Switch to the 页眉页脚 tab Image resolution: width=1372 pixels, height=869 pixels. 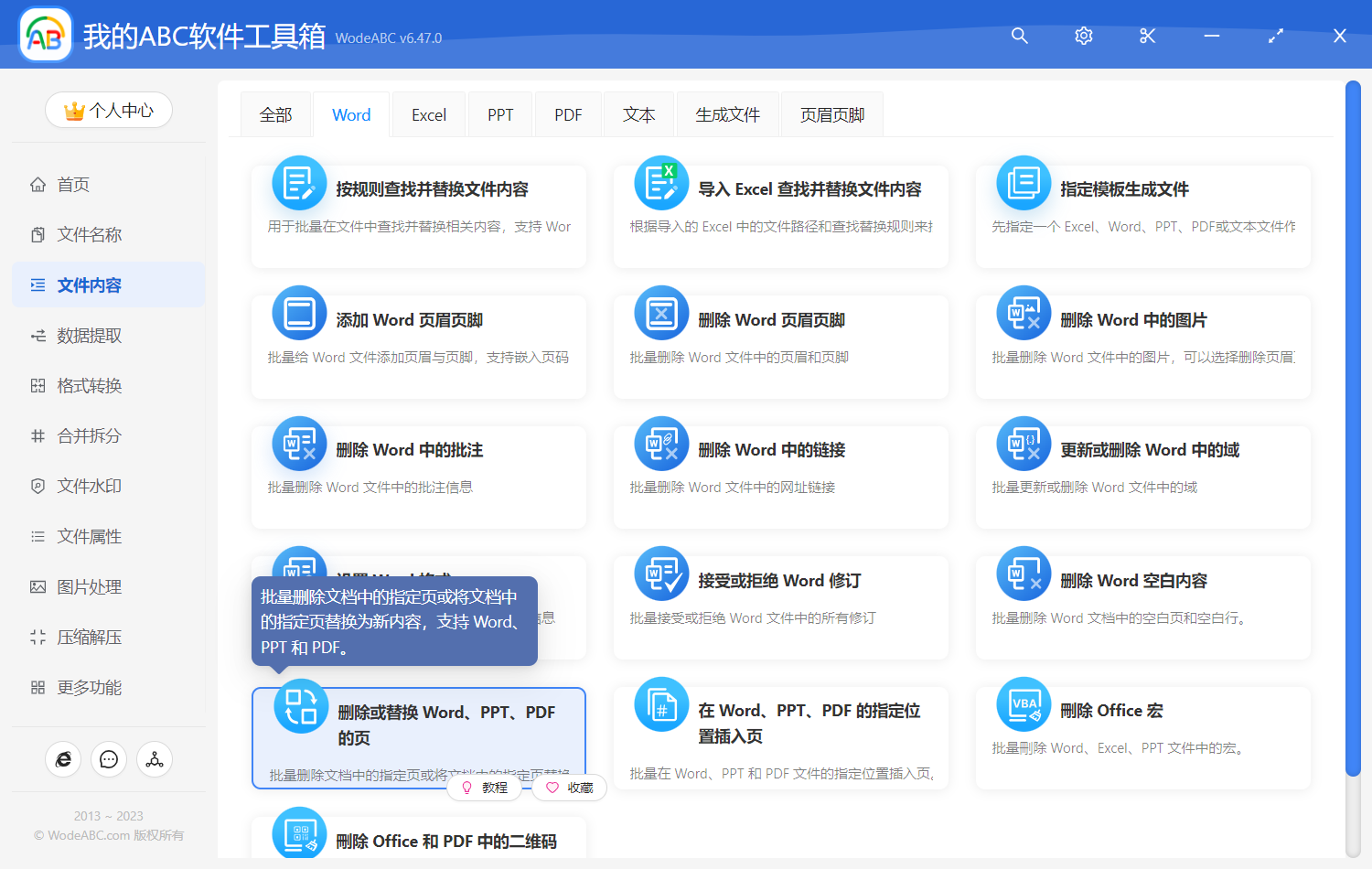[x=831, y=113]
